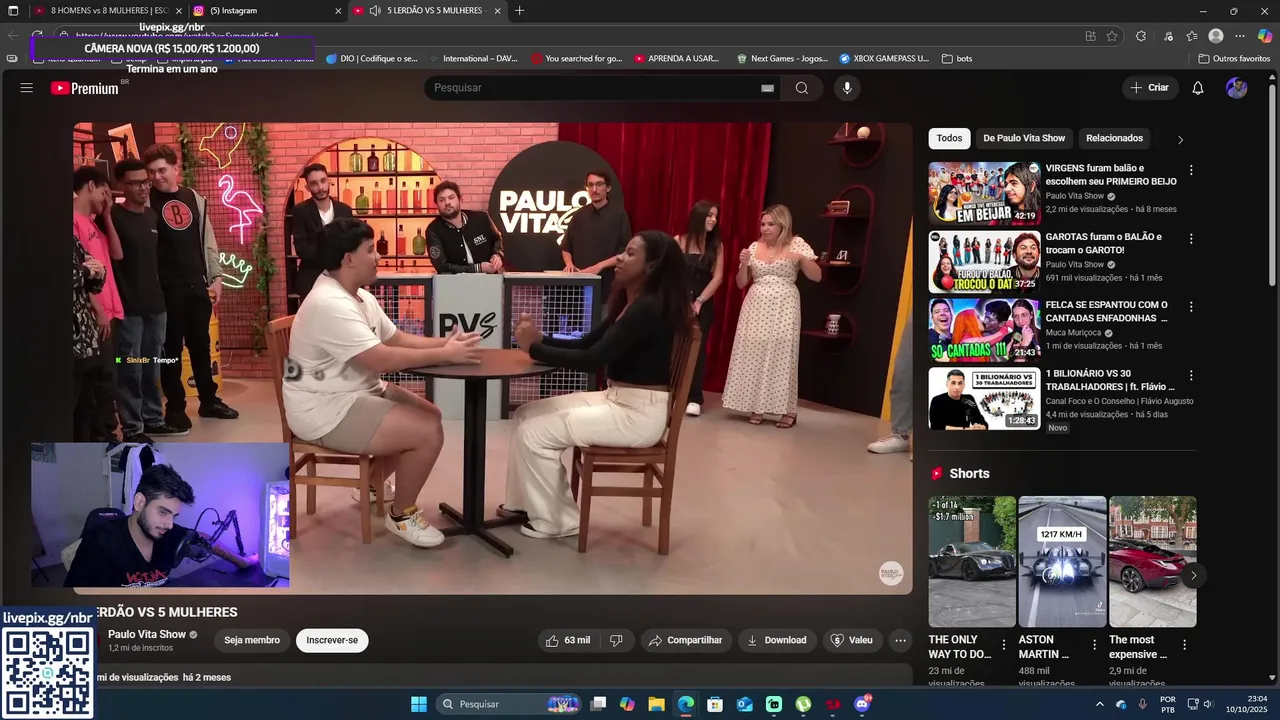The height and width of the screenshot is (720, 1280).
Task: Open options for GAROTAS furam o BALÃO video
Action: pos(1191,239)
